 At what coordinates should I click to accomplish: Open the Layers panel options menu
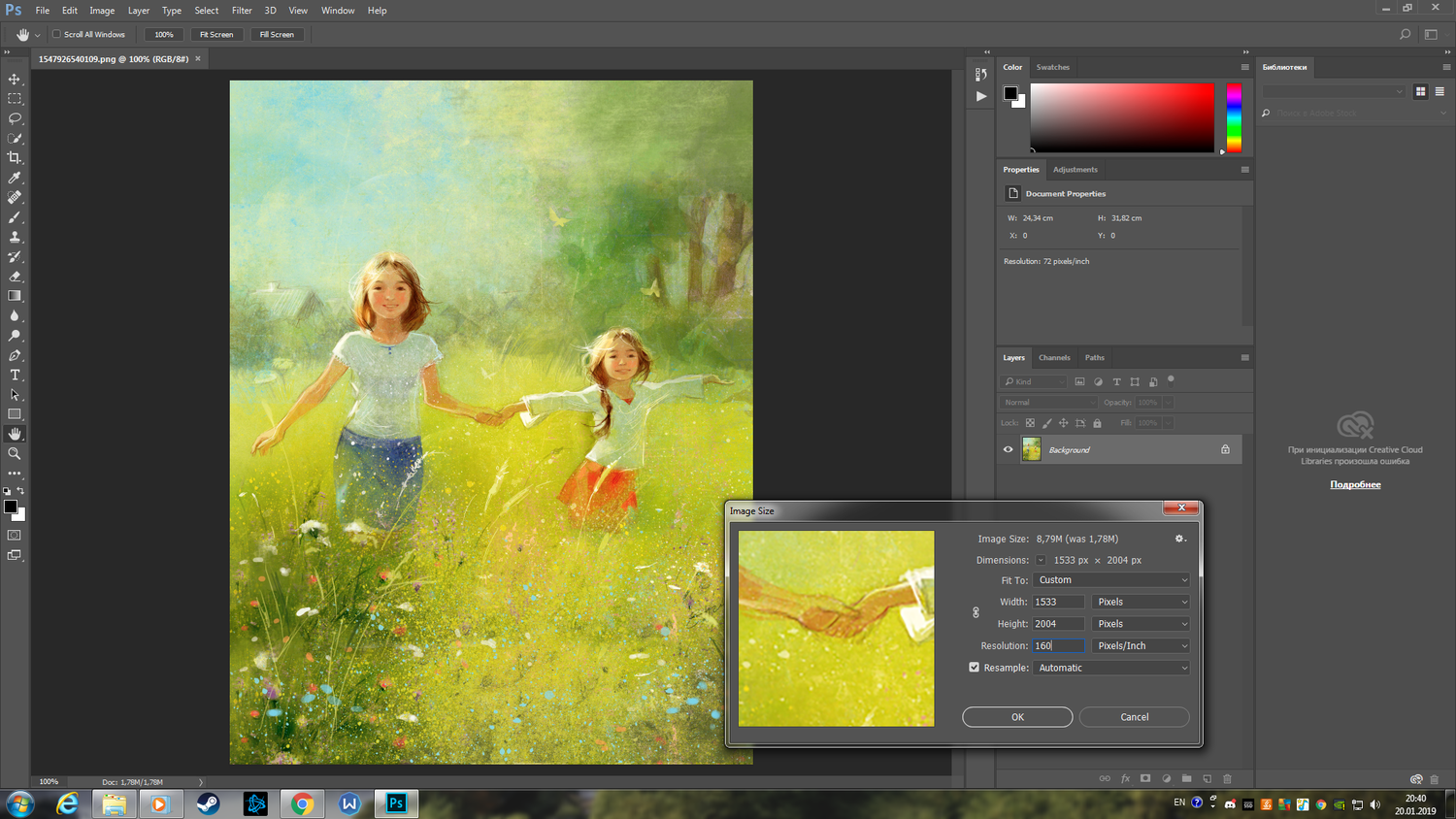tap(1244, 357)
